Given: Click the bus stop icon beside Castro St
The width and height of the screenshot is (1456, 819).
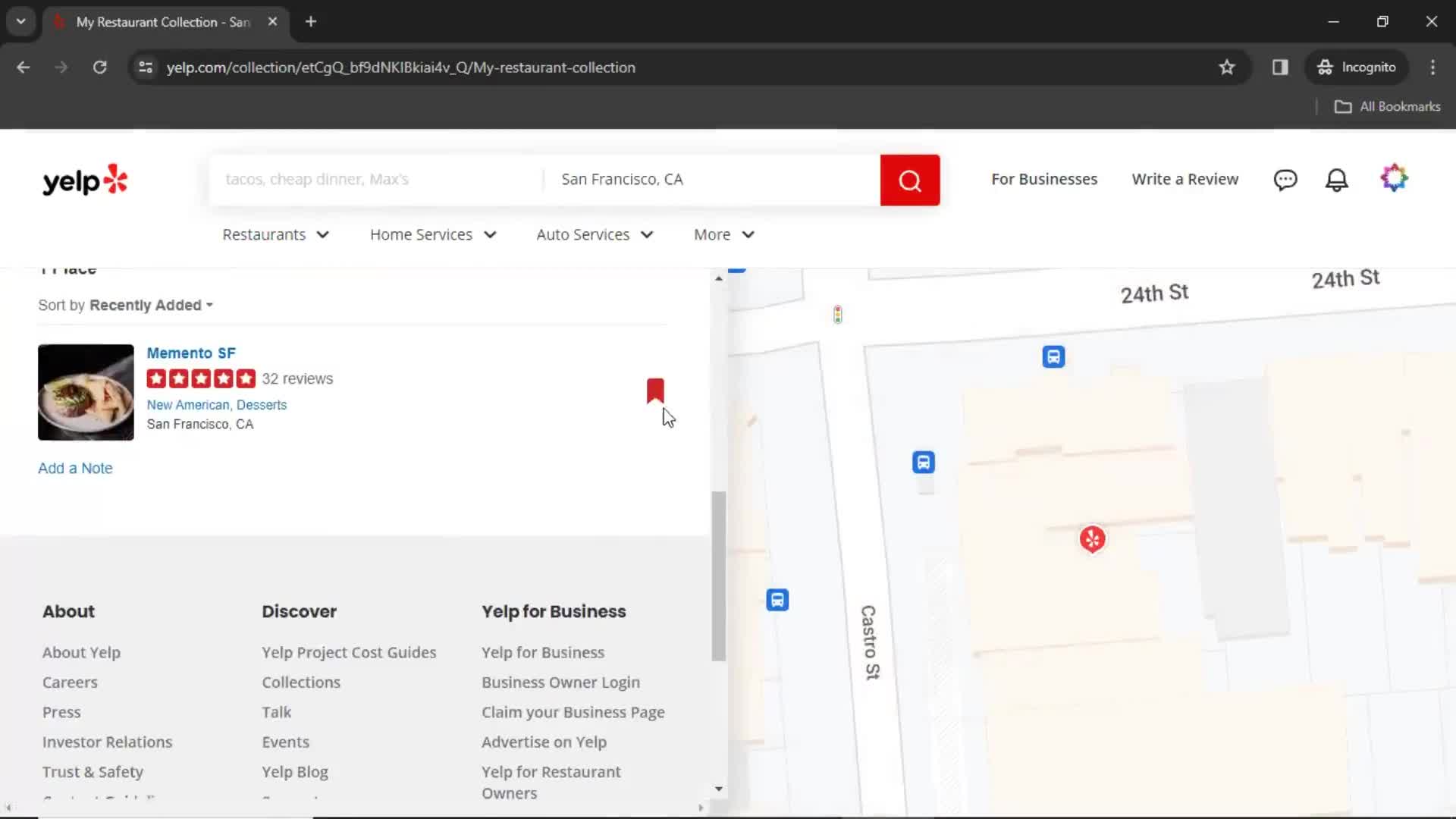Looking at the screenshot, I should click(x=923, y=462).
